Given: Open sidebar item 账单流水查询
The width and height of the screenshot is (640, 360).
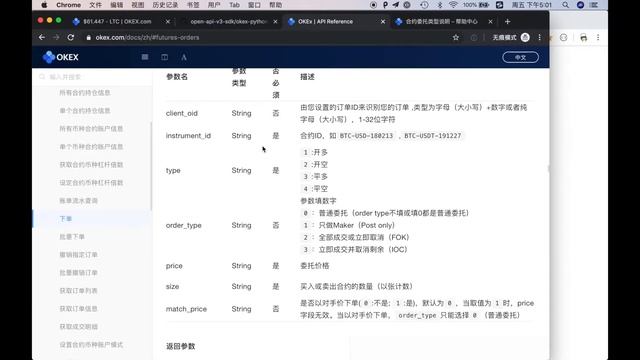Looking at the screenshot, I should tap(78, 200).
